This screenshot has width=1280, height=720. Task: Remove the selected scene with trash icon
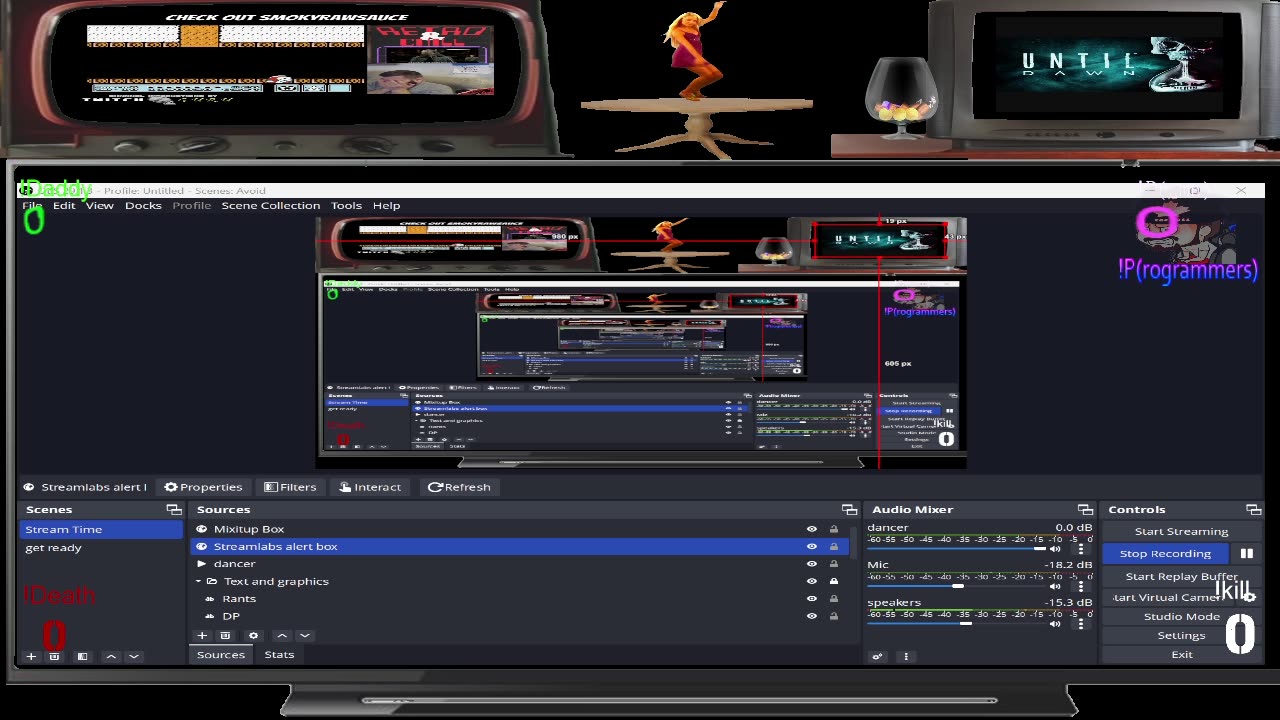[x=54, y=656]
